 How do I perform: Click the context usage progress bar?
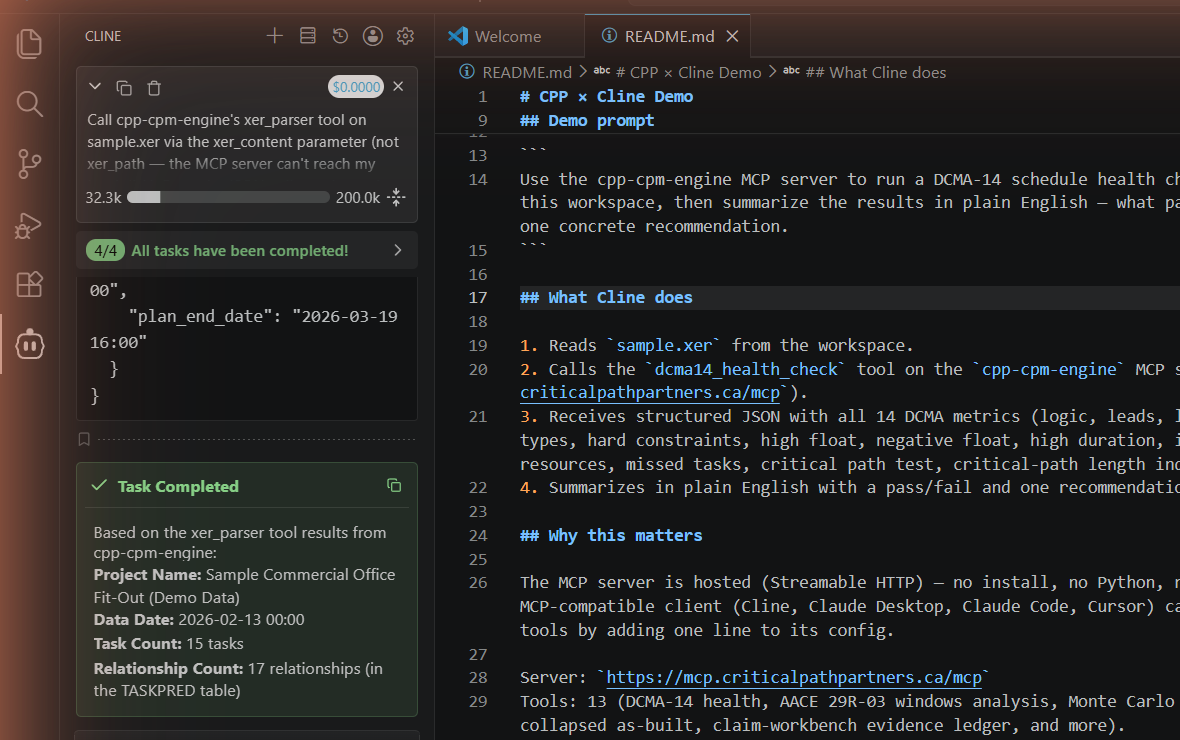coord(228,197)
